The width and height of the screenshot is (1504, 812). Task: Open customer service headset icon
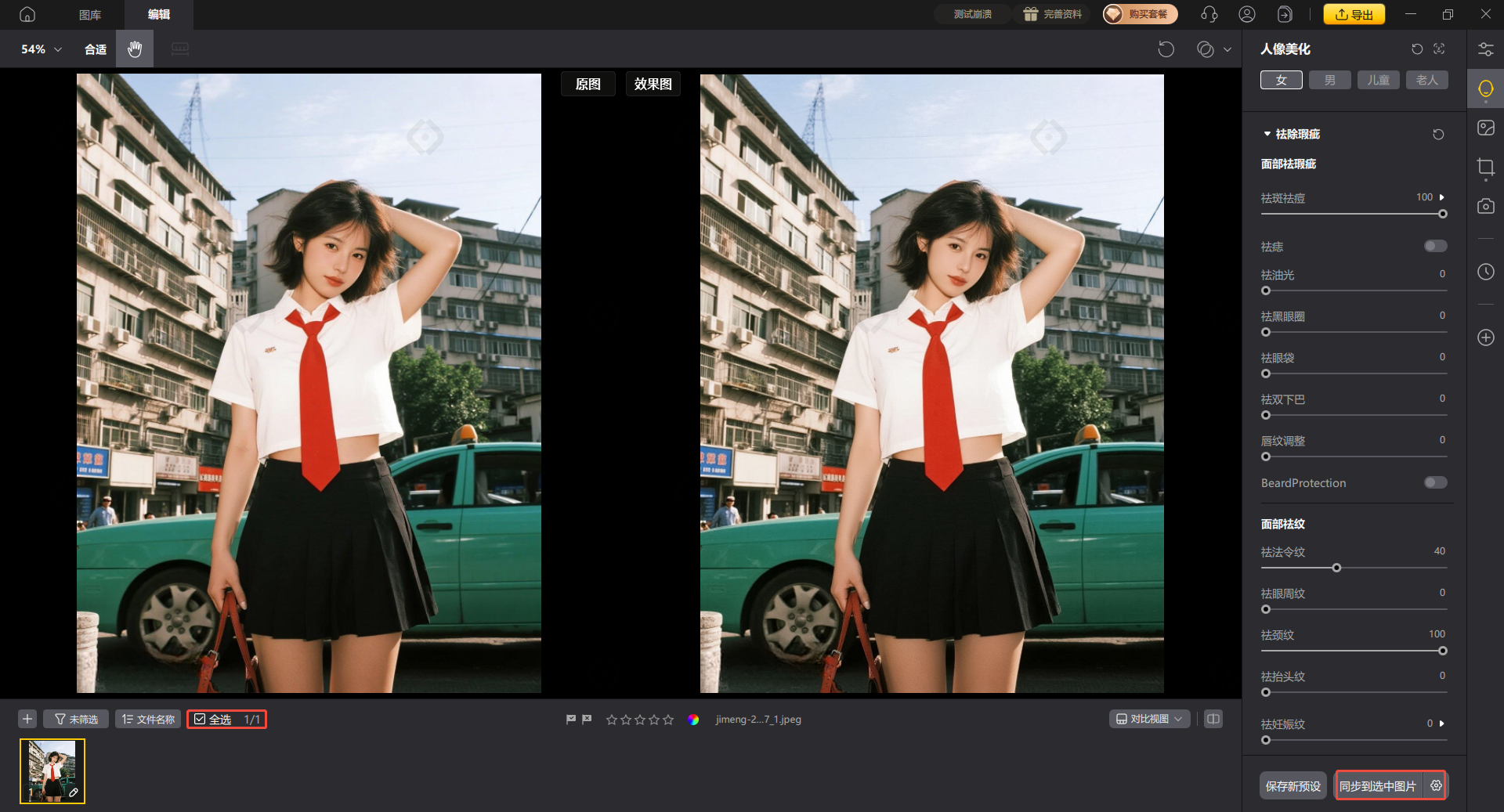point(1209,14)
